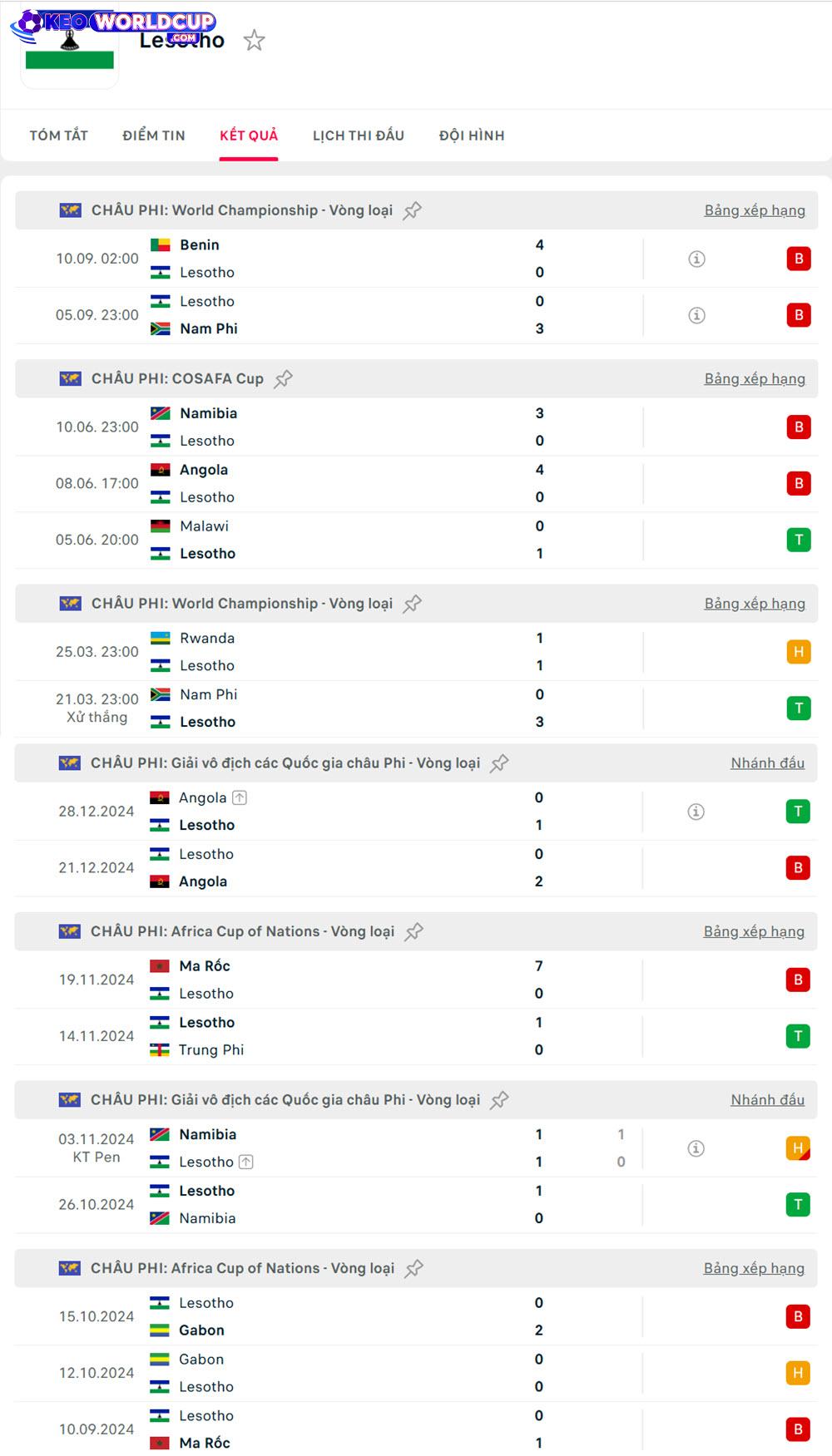The width and height of the screenshot is (832, 1456).
Task: Open the LỊCH THI ĐẤU tab
Action: click(359, 136)
